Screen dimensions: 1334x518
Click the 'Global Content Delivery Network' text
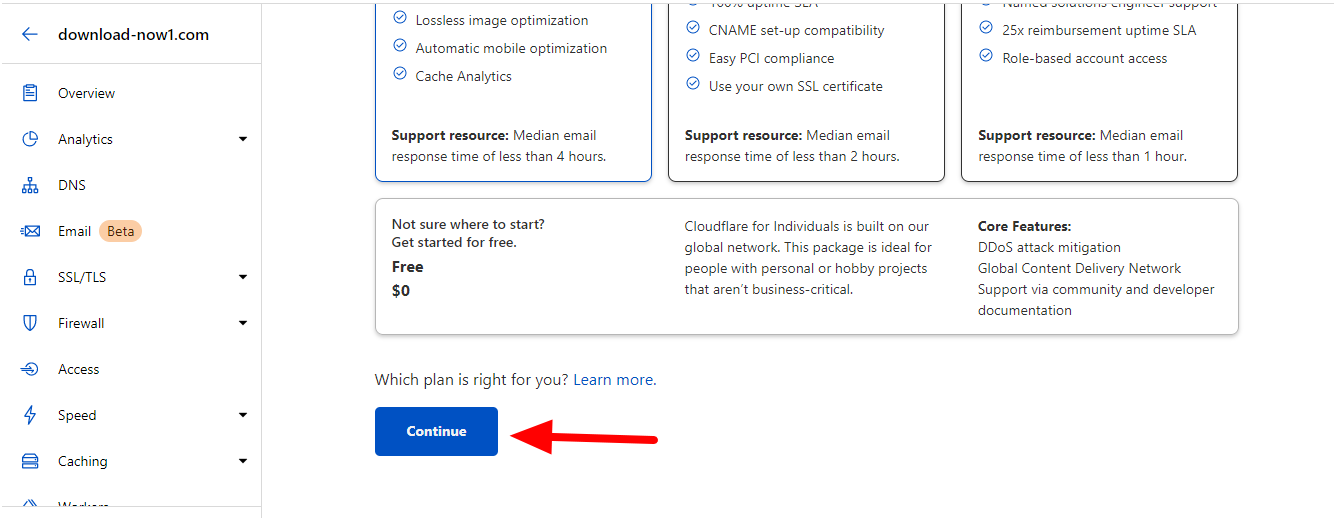pyautogui.click(x=1080, y=268)
